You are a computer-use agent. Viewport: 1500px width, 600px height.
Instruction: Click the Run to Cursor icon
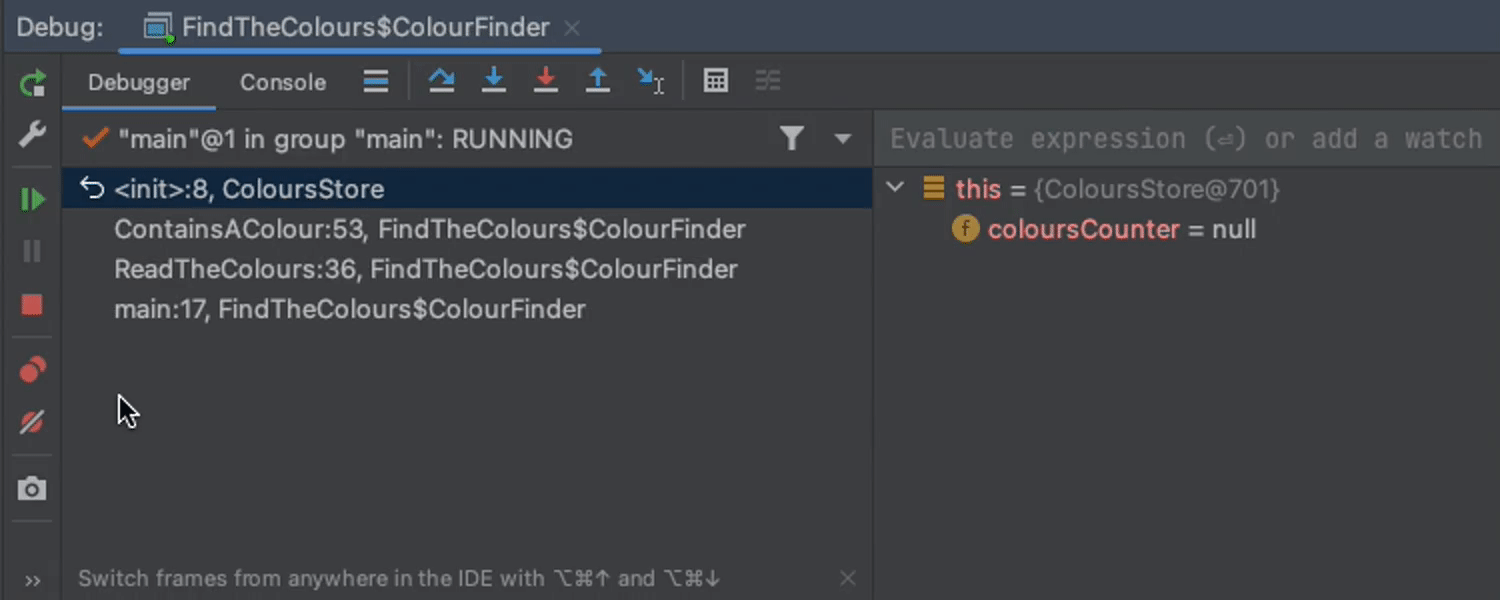(x=650, y=82)
